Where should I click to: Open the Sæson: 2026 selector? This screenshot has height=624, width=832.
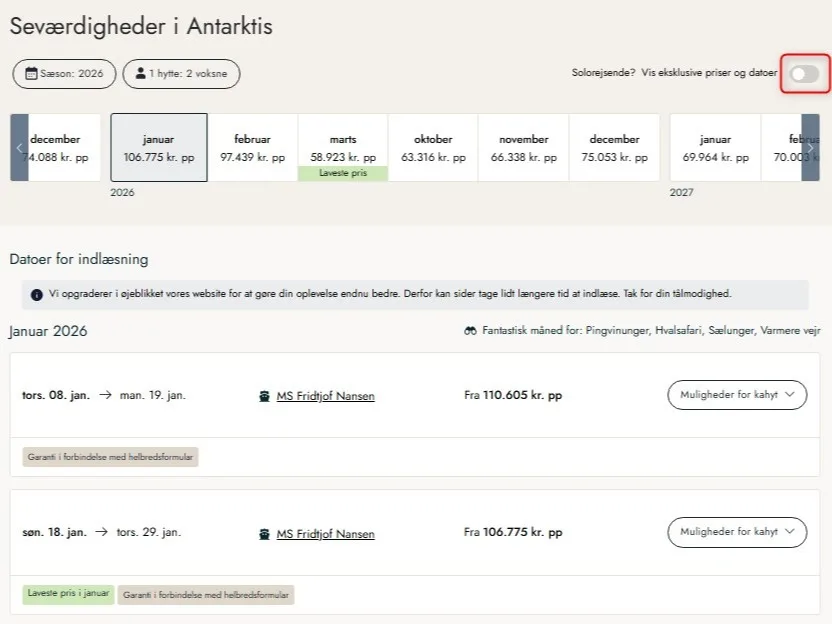click(x=64, y=74)
